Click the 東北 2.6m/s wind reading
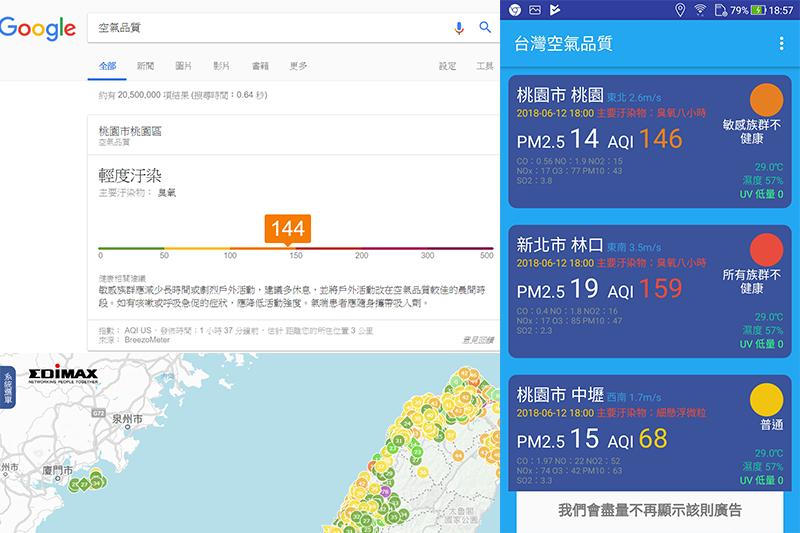800x533 pixels. (x=634, y=97)
